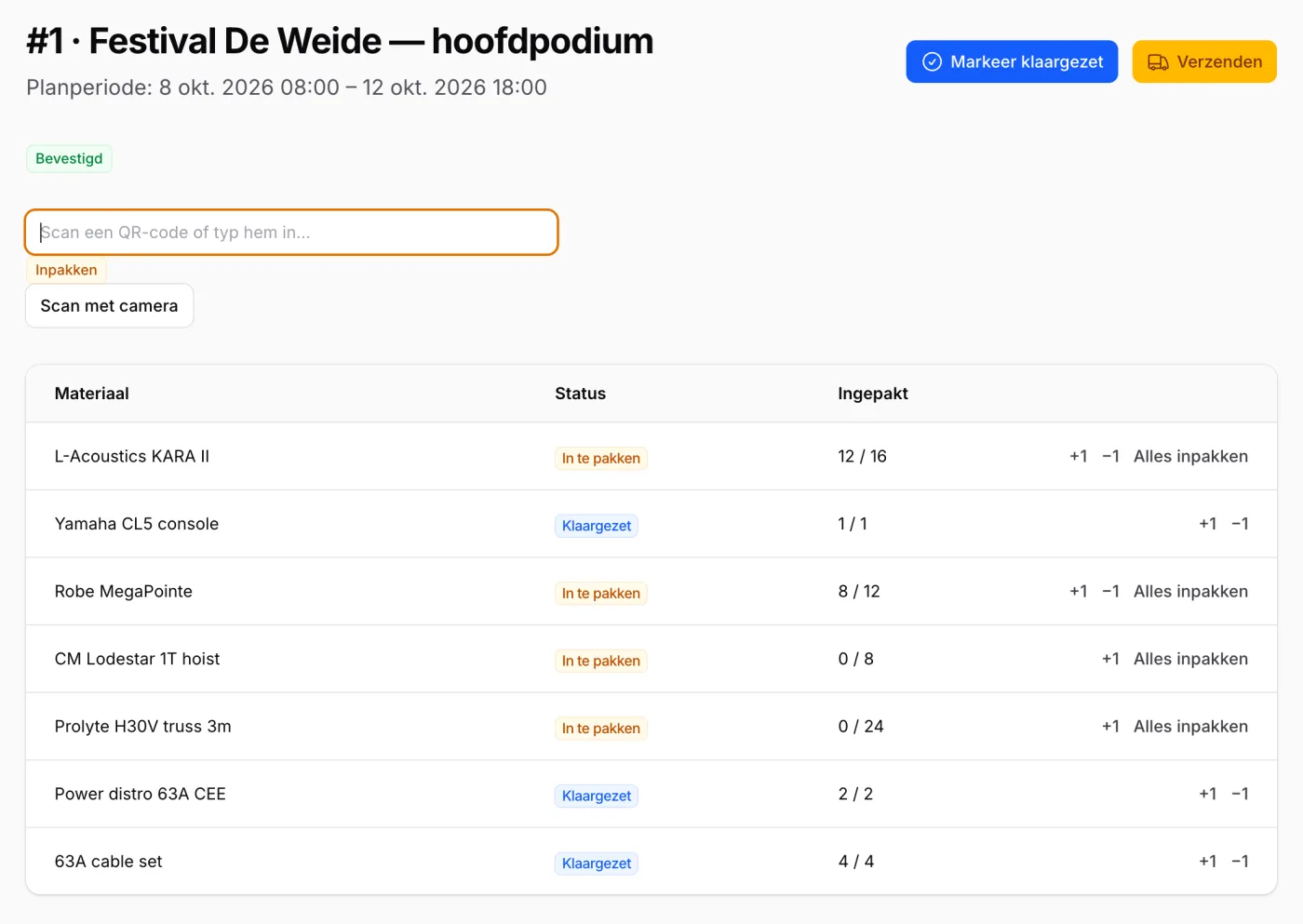Select the Power distro 63A CEE name

coord(141,794)
